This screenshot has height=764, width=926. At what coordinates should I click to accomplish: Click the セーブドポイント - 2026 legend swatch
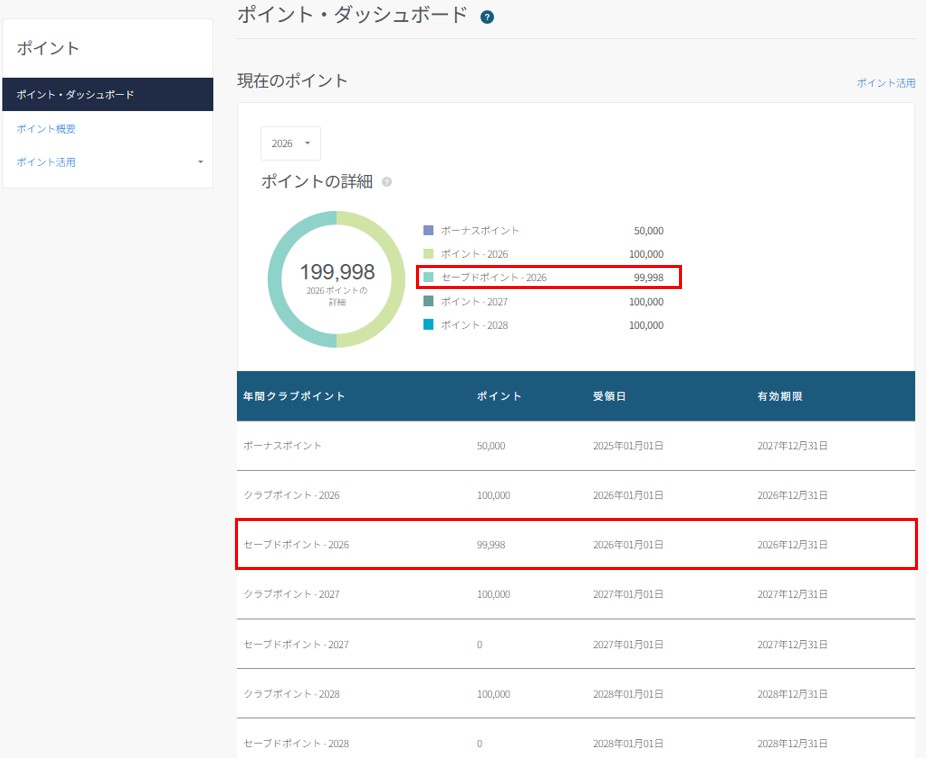click(x=428, y=278)
